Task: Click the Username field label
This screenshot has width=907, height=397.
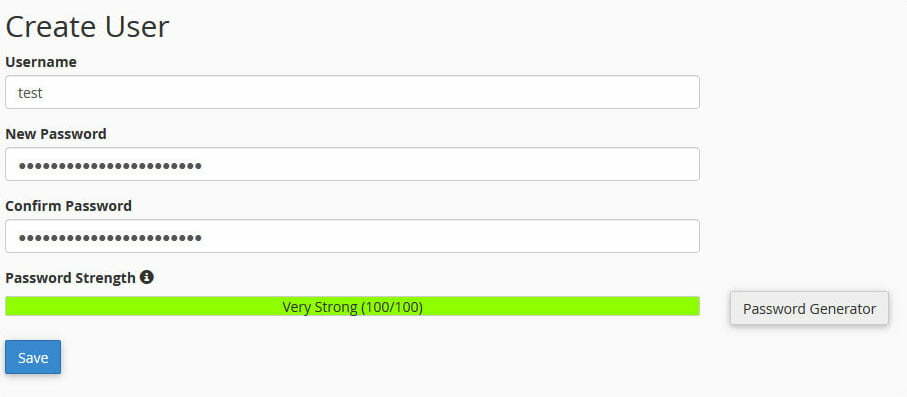Action: tap(41, 62)
